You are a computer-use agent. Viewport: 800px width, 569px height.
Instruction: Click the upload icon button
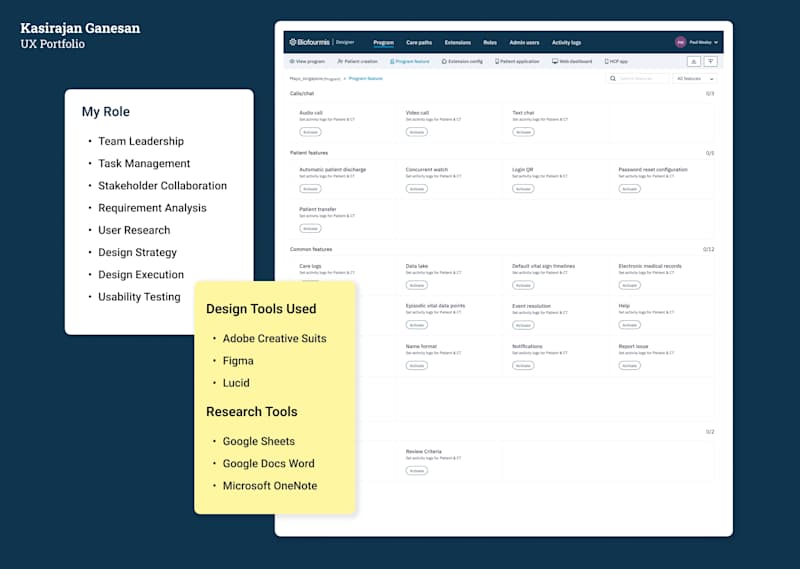(x=693, y=61)
